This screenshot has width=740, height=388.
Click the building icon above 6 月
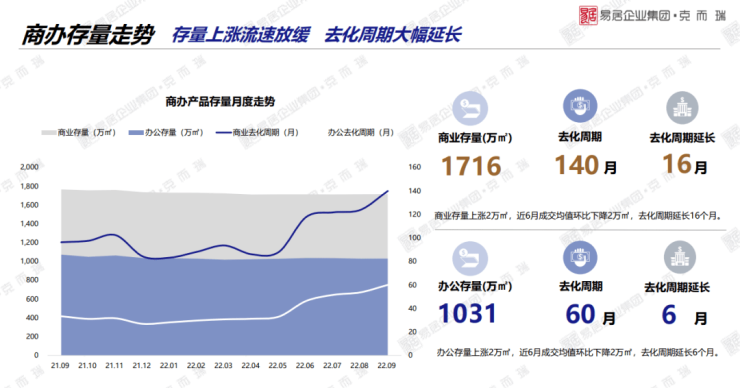(x=680, y=257)
